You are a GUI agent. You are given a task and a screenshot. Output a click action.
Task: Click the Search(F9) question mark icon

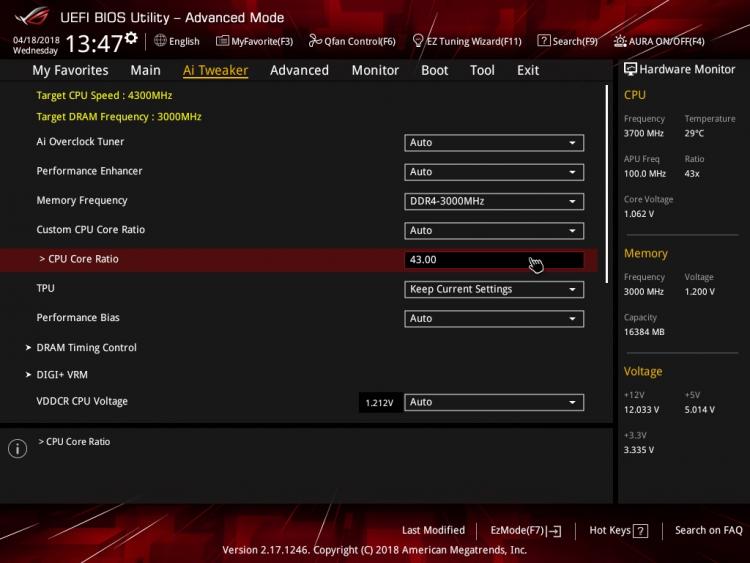click(x=544, y=41)
